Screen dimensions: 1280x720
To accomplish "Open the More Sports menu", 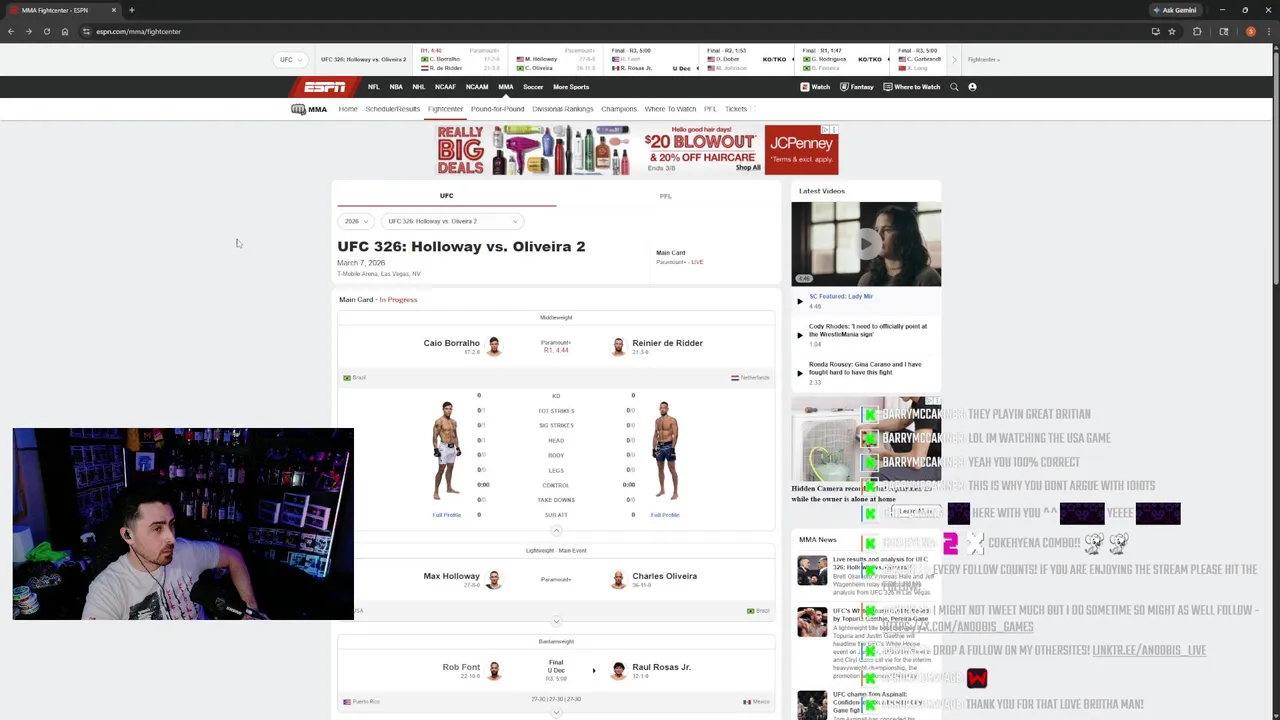I will coord(571,87).
